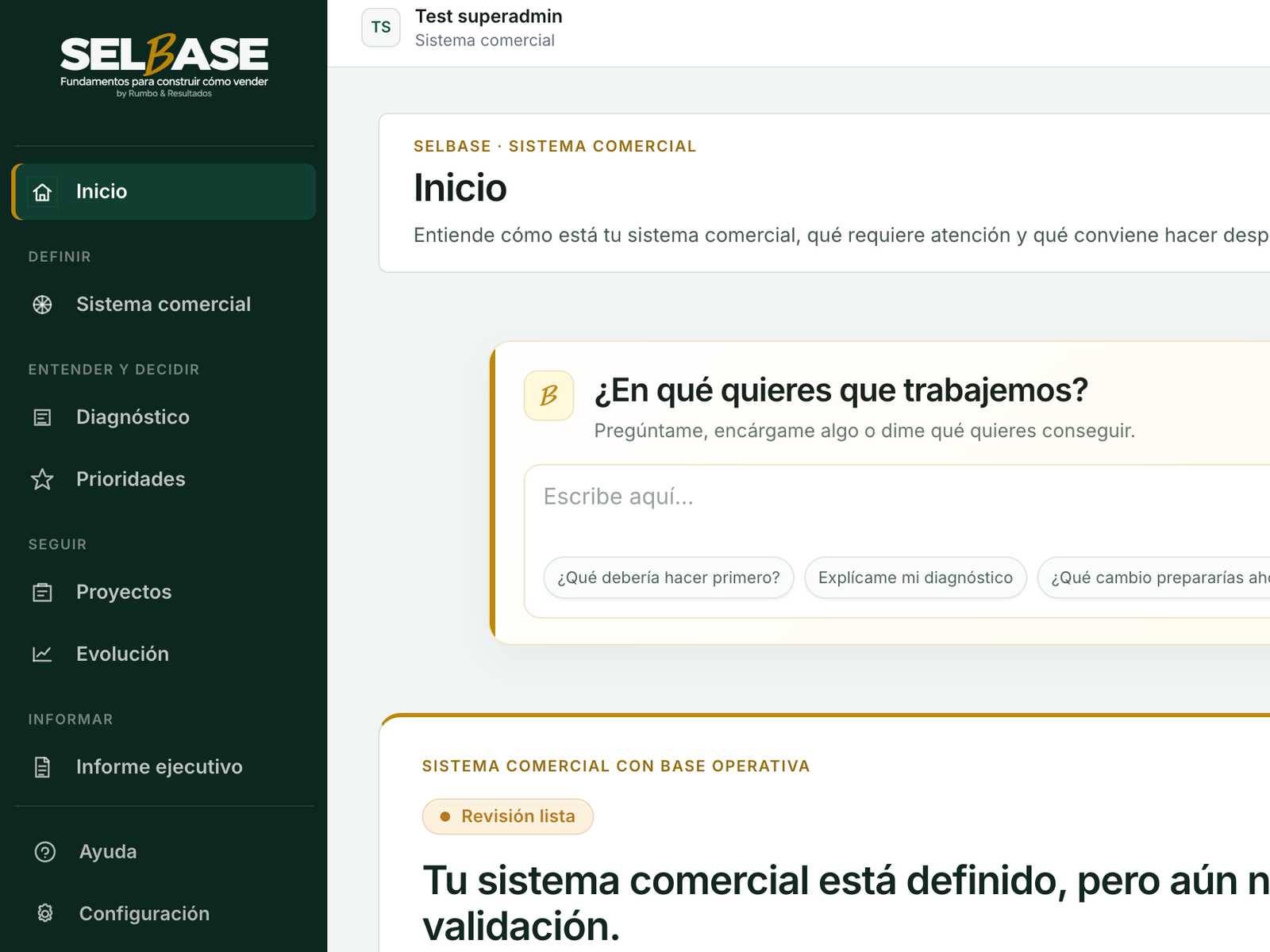
Task: Open the Sistema comercial sidebar label
Action: 164,305
